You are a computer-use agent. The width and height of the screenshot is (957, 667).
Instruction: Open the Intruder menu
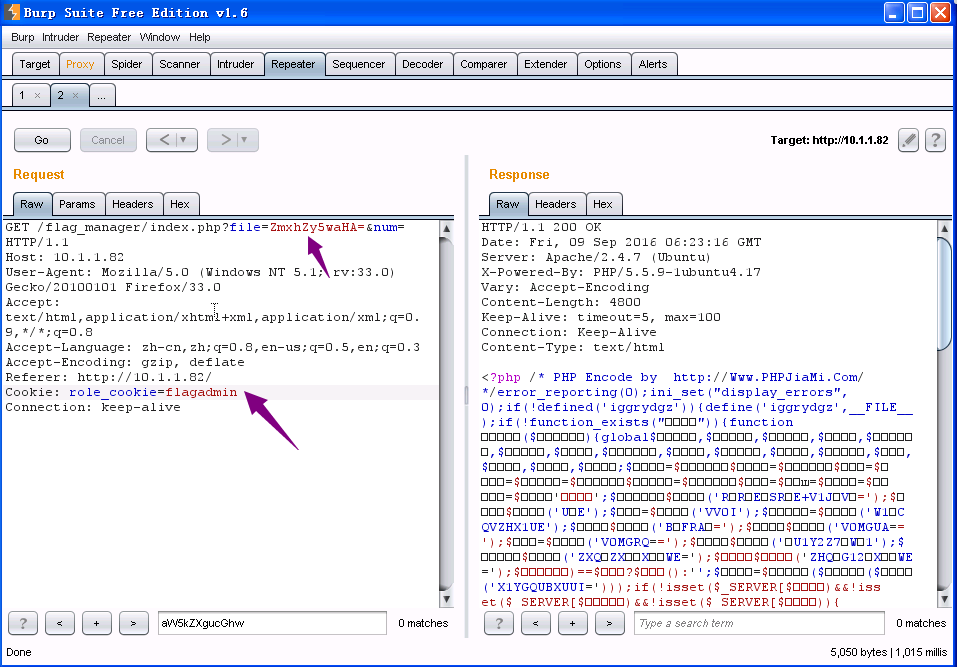coord(60,37)
